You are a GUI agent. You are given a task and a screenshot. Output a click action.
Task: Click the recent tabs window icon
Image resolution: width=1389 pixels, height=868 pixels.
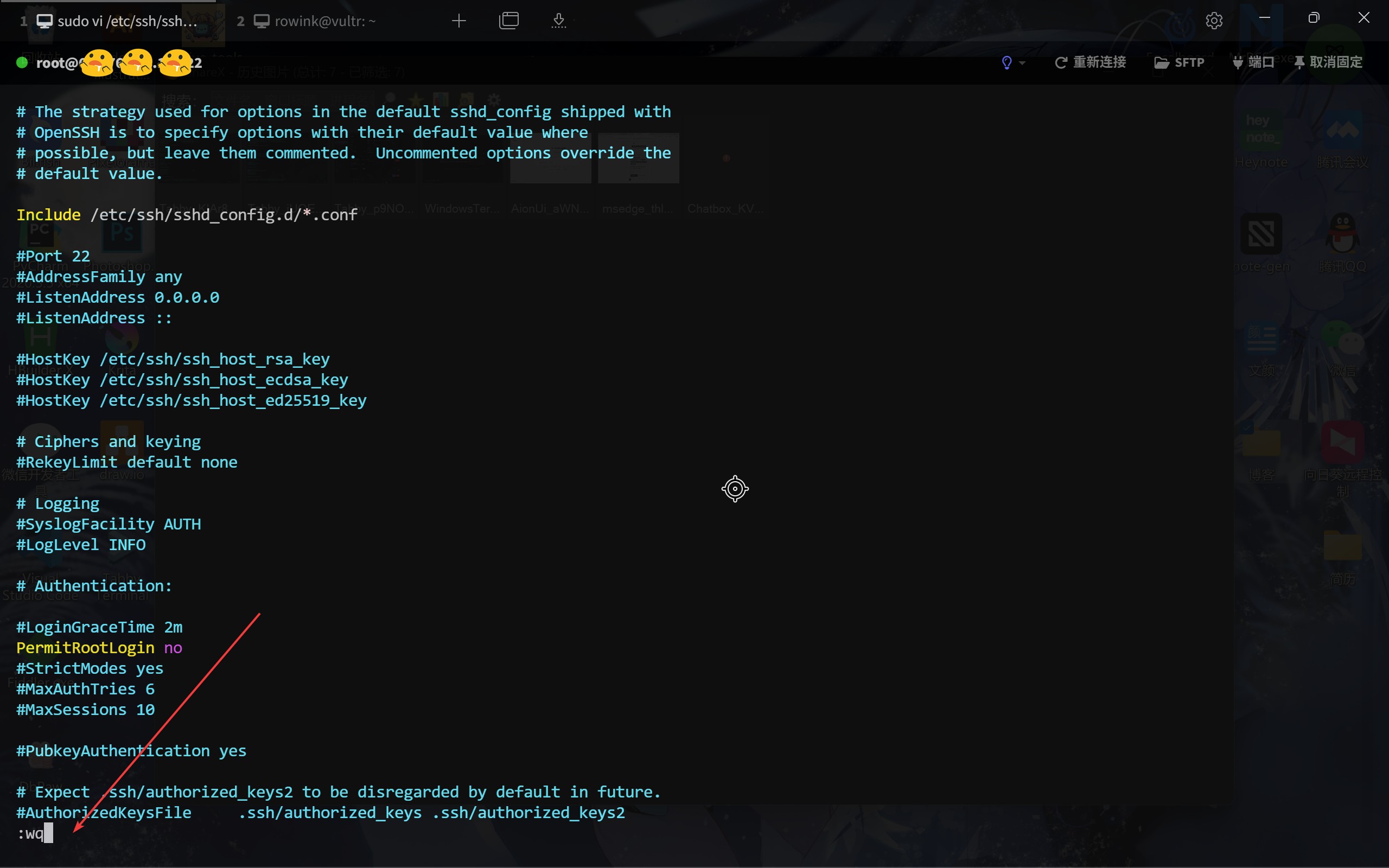[508, 21]
